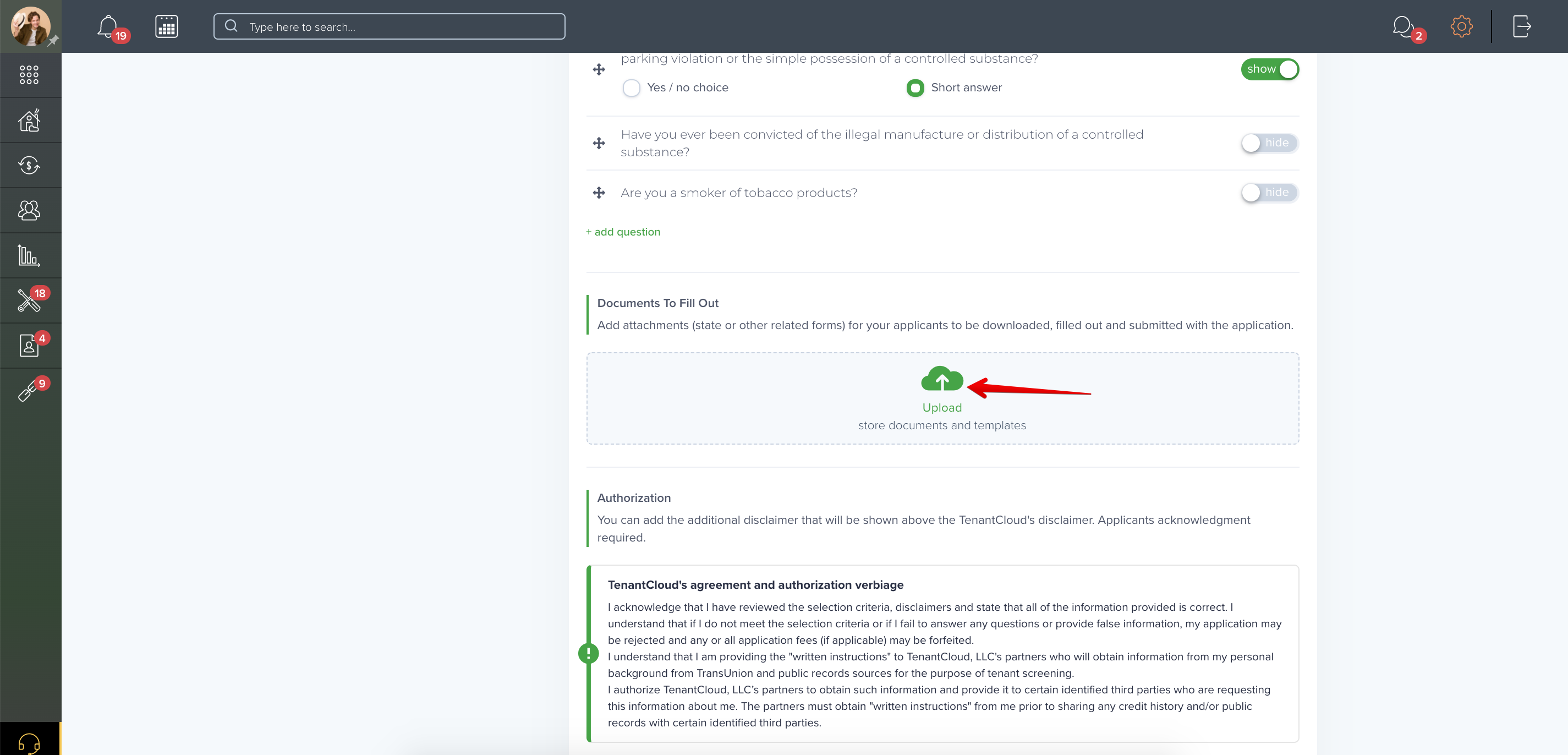Toggle hide switch for tobacco smoker question

coord(1270,193)
